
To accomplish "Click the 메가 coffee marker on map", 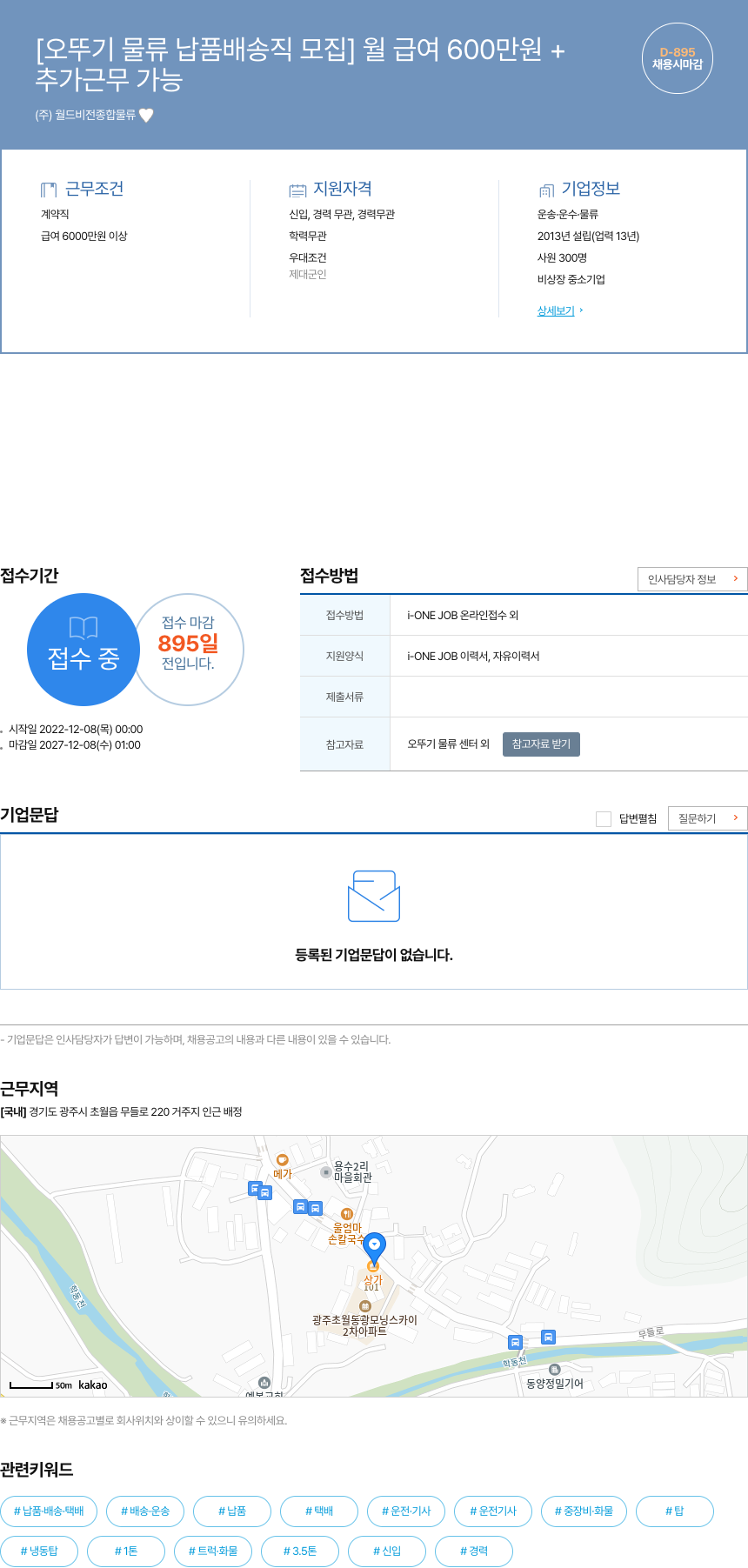I will [282, 1160].
